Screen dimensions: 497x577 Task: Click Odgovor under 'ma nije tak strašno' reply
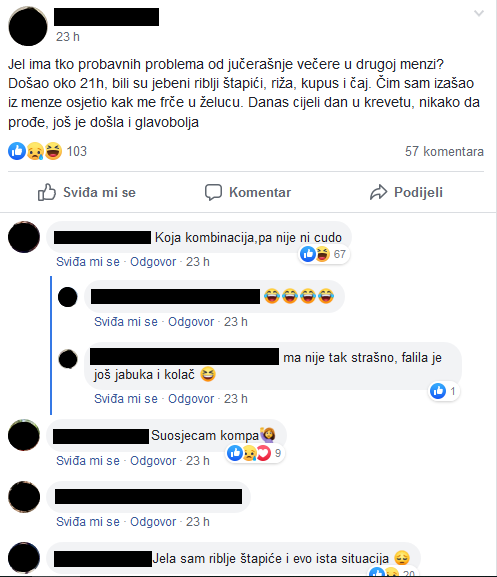191,399
